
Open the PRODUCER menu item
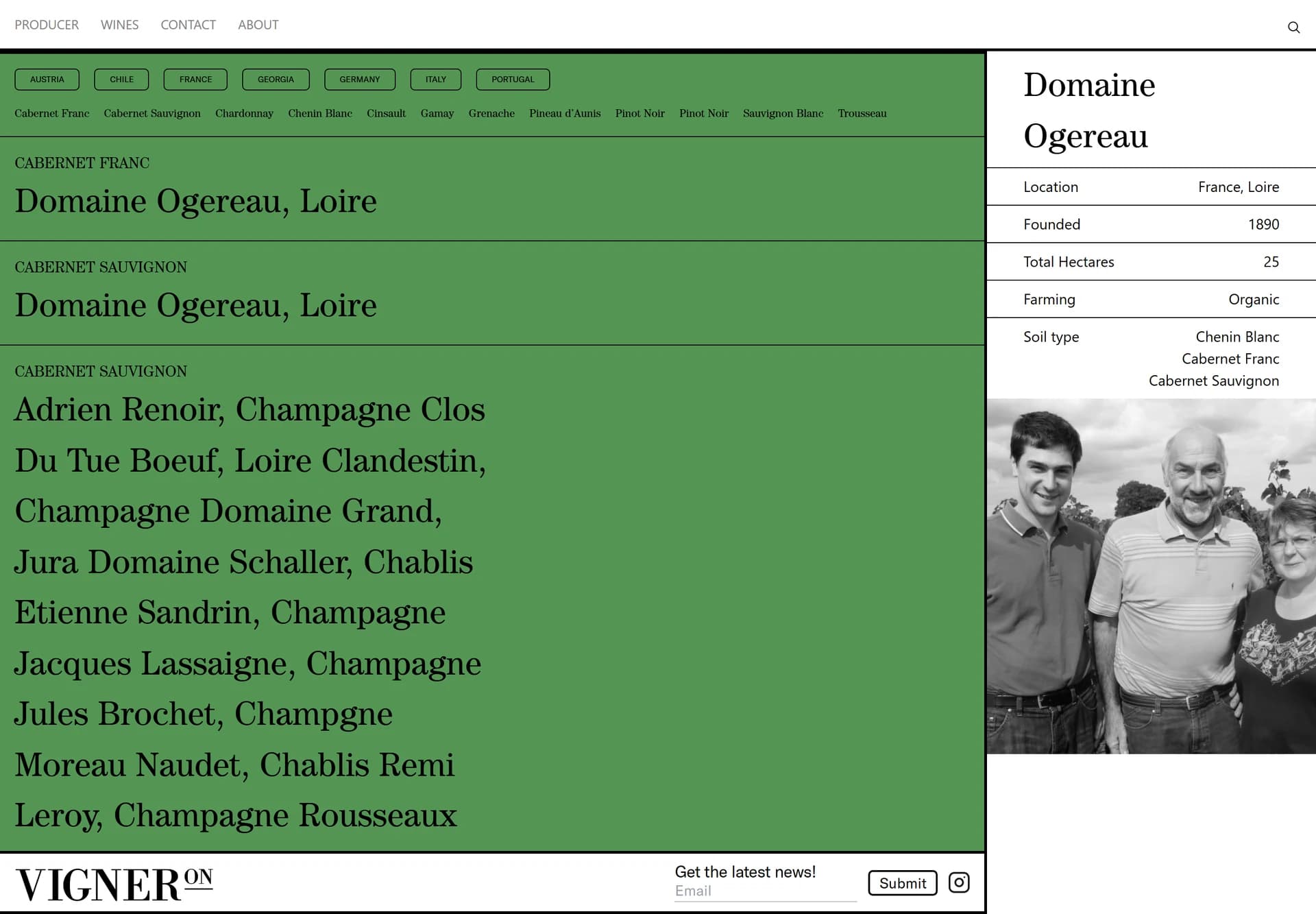47,25
